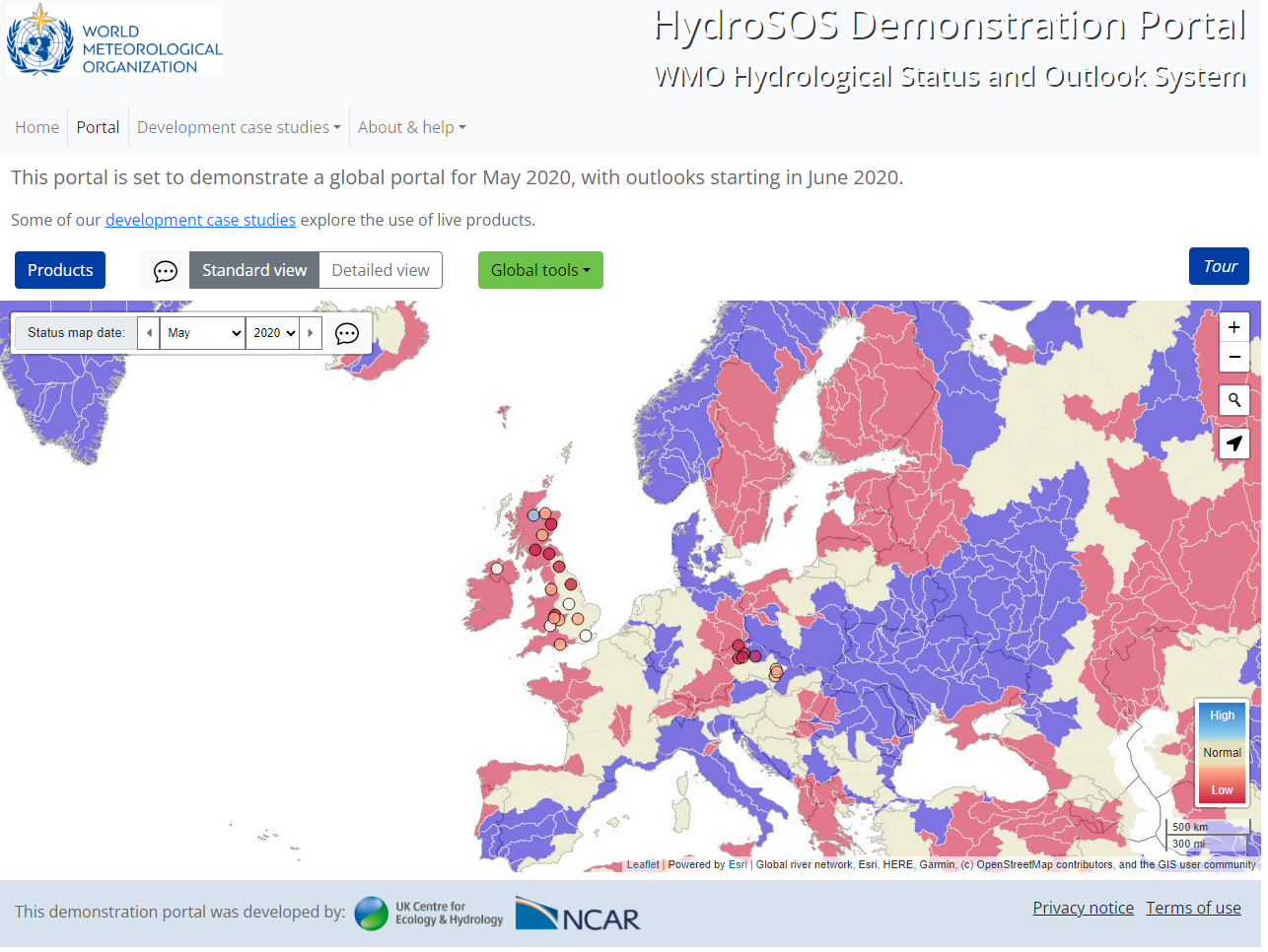The height and width of the screenshot is (952, 1268).
Task: Advance to next month with right arrow
Action: pos(311,333)
